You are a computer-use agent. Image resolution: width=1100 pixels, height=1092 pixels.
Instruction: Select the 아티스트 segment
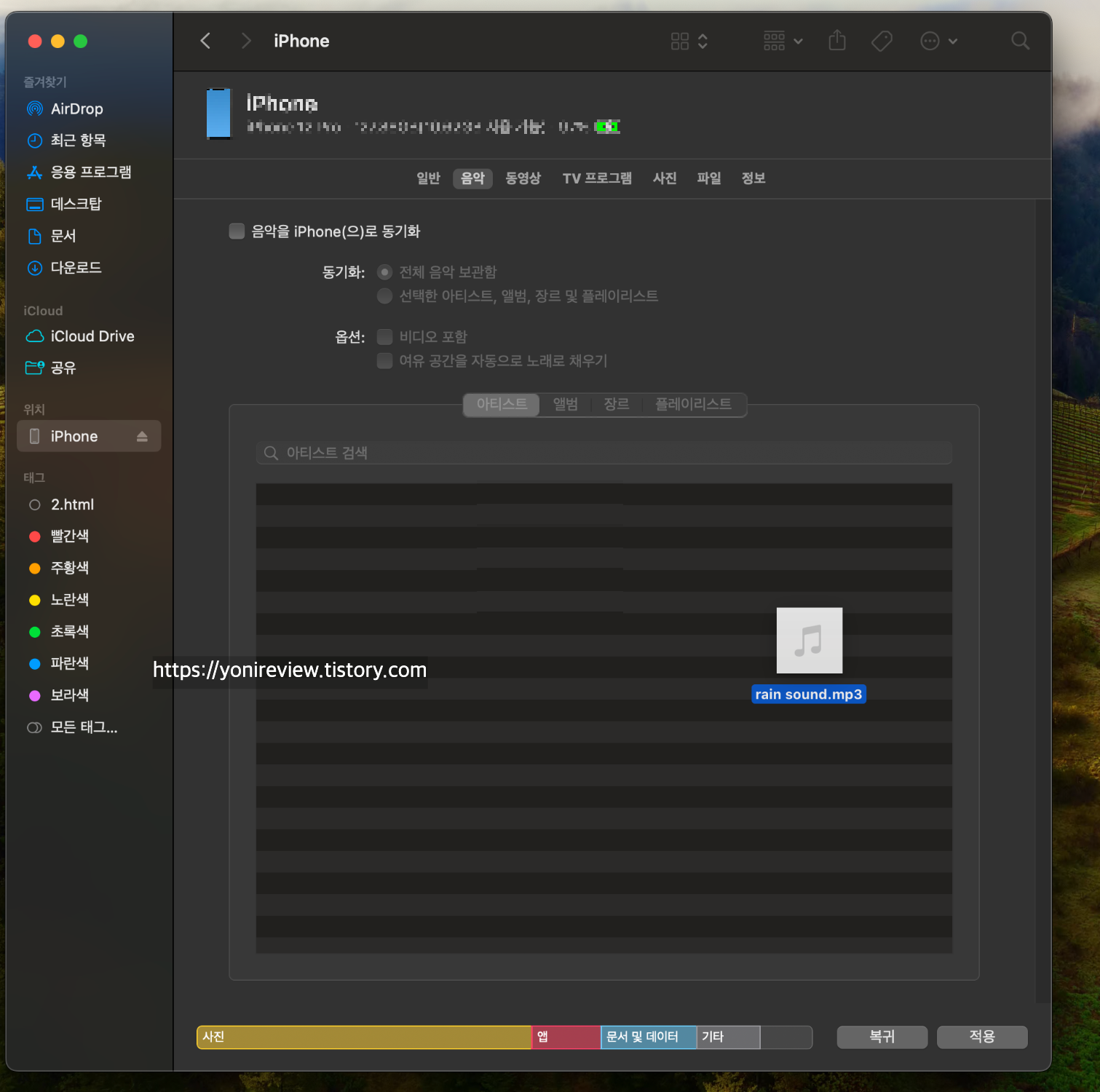[502, 404]
